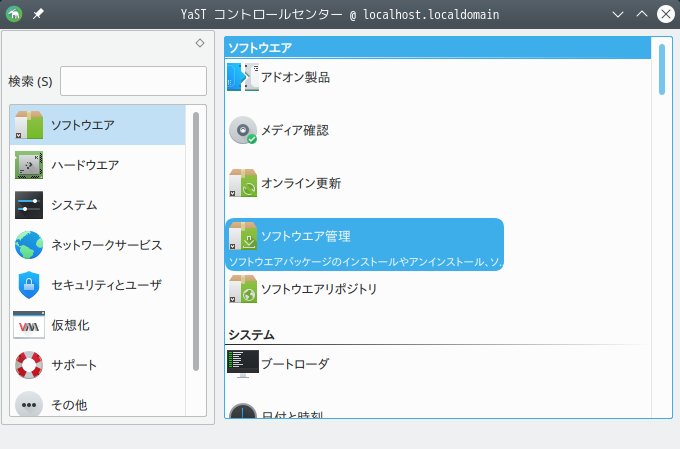680x449 pixels.
Task: Select 仮想化 category label
Action: [x=70, y=325]
